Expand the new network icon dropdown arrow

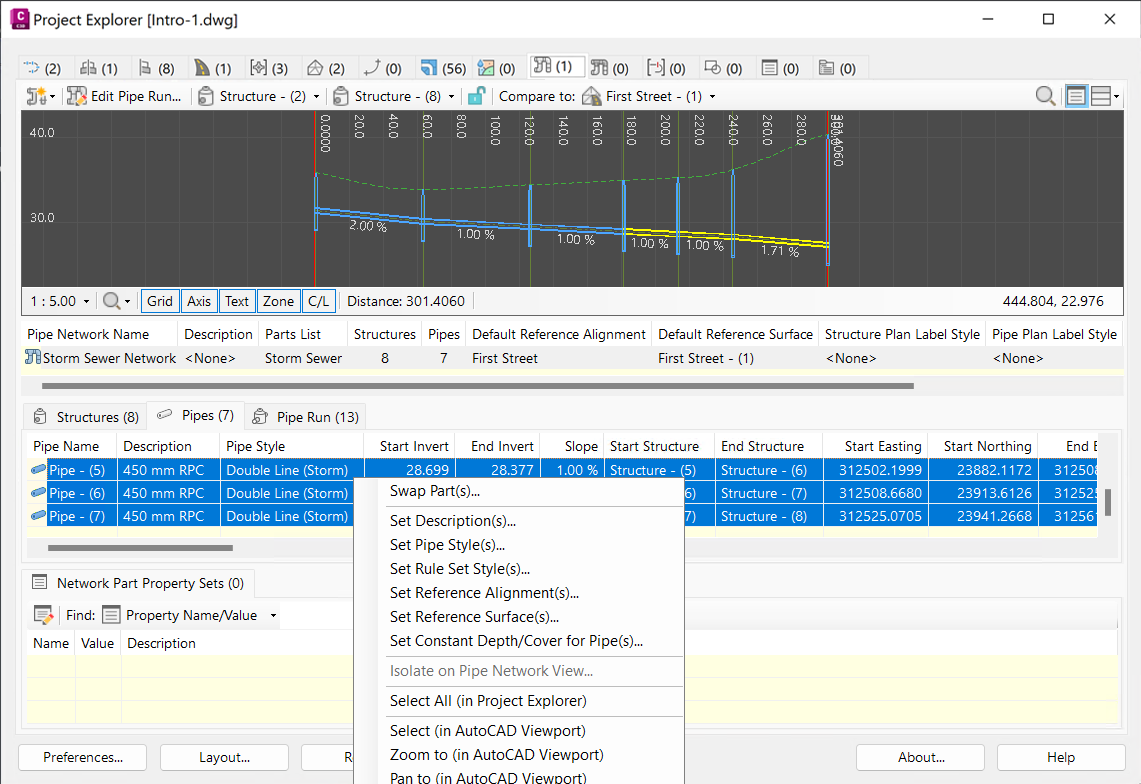click(52, 96)
